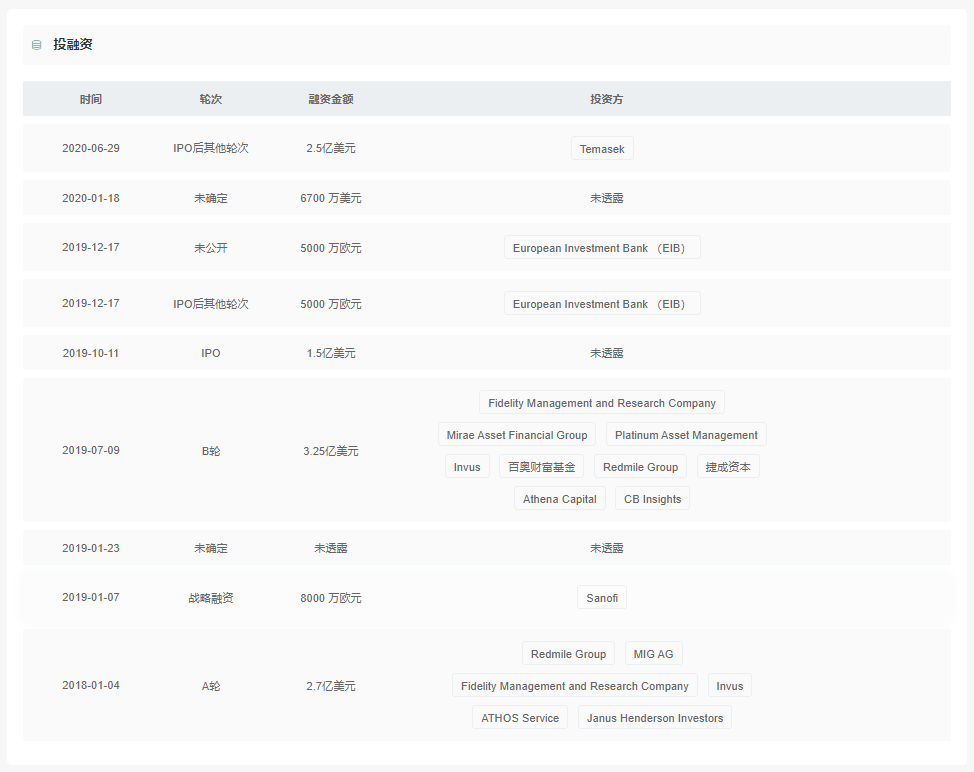Select the 2019-10-11 date cell
The height and width of the screenshot is (772, 974).
coord(91,353)
